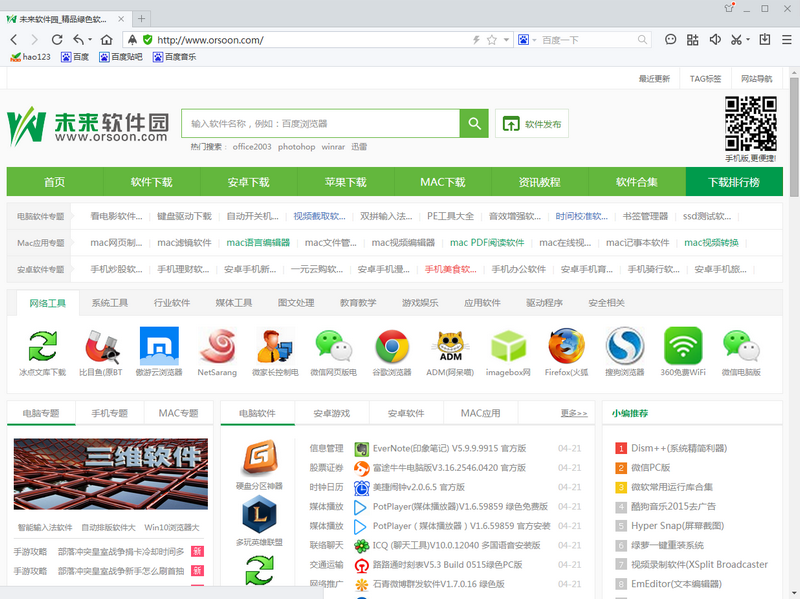Open the 下载排行榜 navigation item

pyautogui.click(x=734, y=182)
